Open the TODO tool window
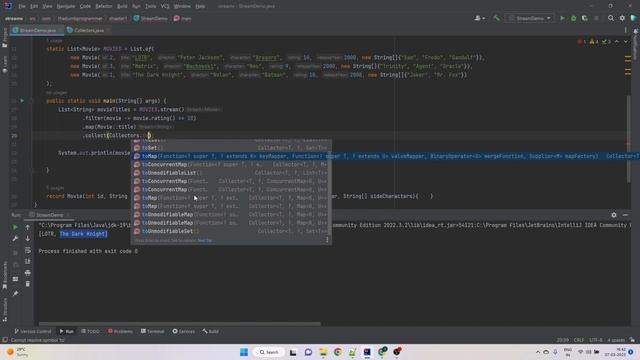 pos(90,331)
